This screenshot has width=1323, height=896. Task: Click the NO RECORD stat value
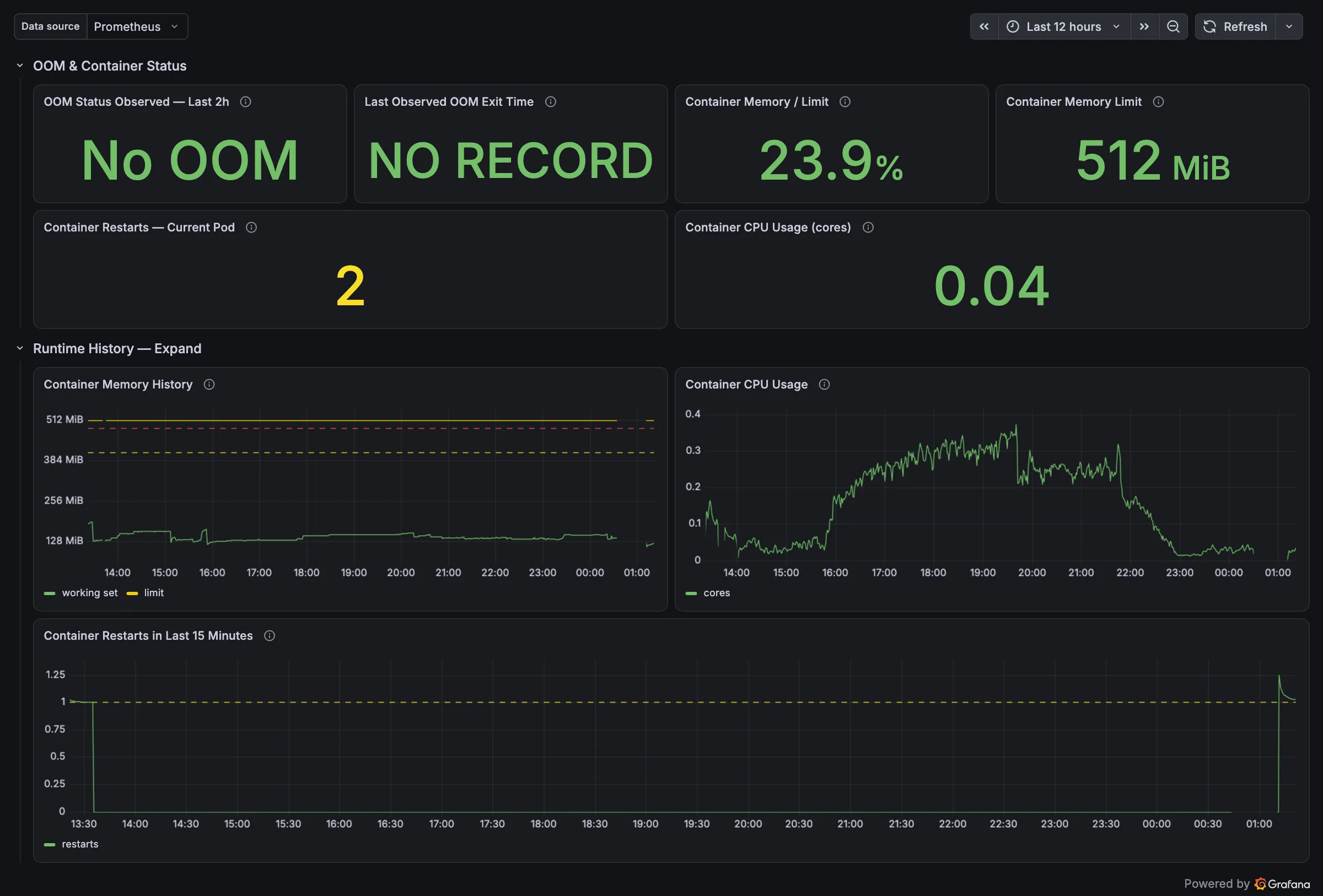510,160
